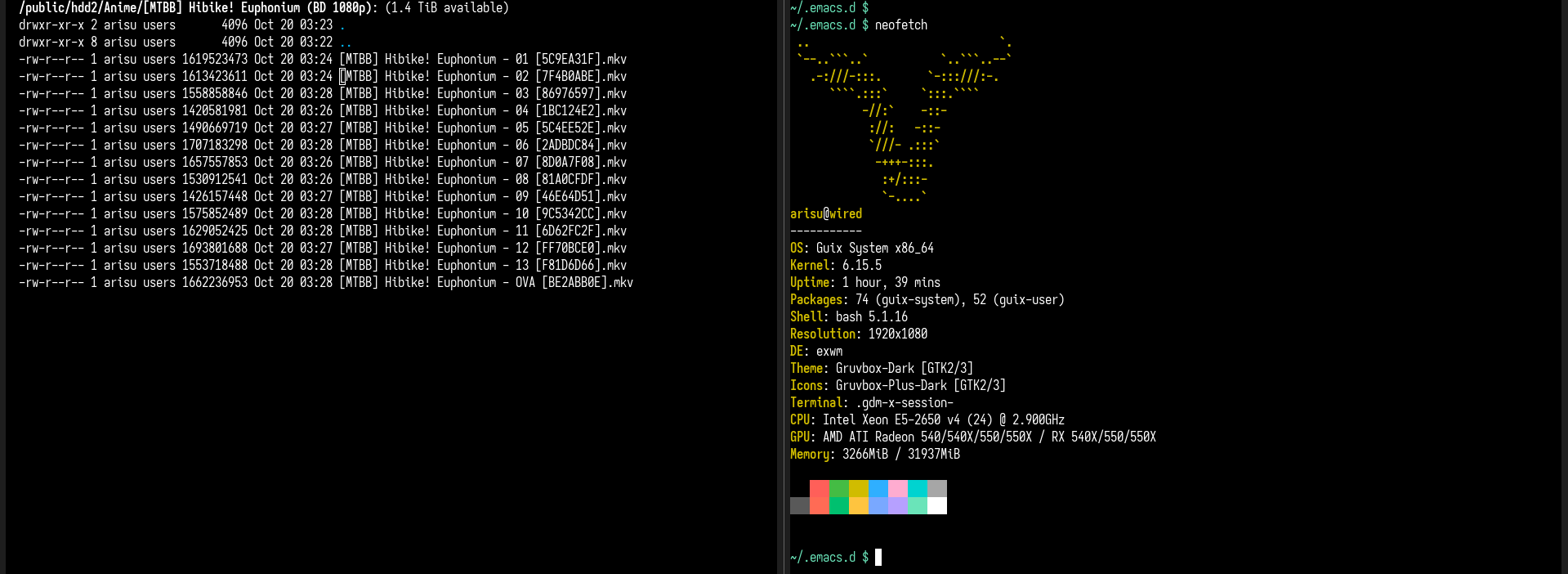Click the Theme: Gruvbox-Dark line
This screenshot has width=1568, height=574.
pos(882,368)
